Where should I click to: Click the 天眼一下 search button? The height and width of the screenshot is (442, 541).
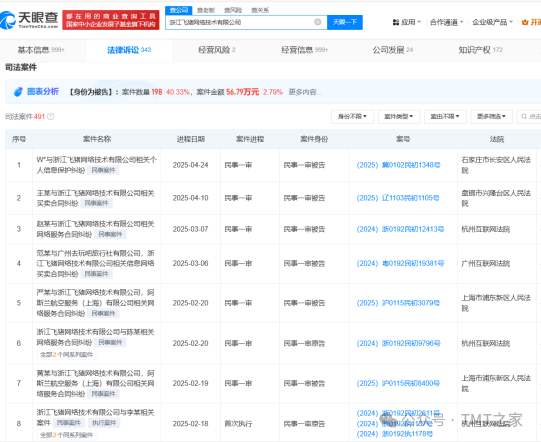[x=345, y=22]
